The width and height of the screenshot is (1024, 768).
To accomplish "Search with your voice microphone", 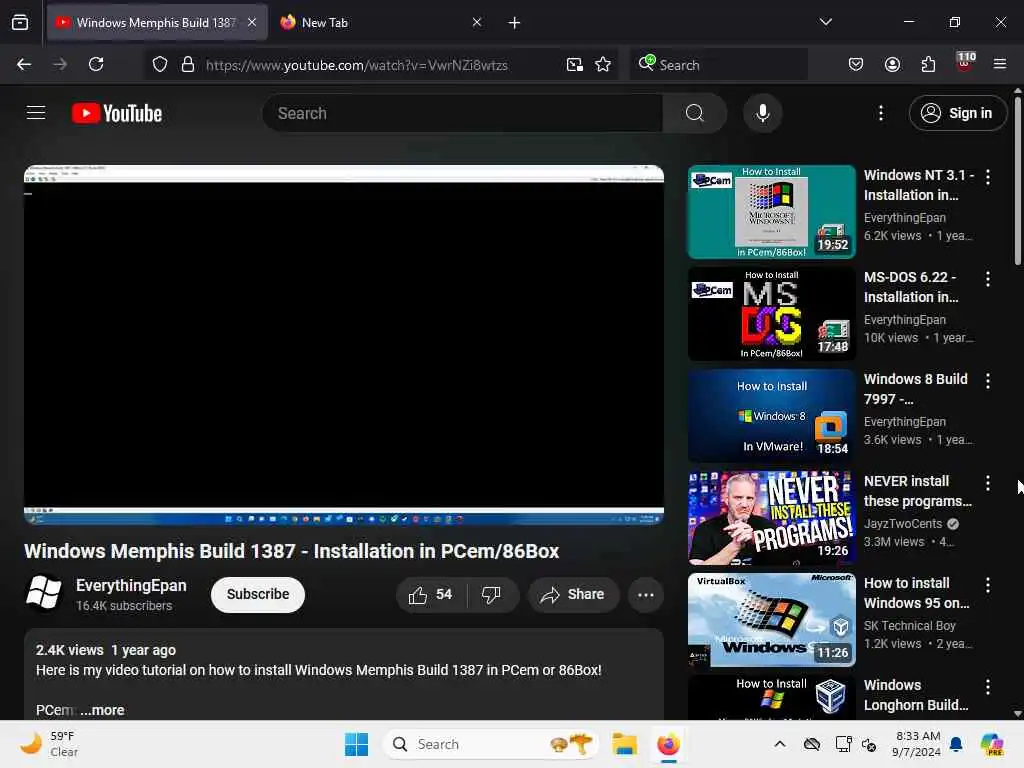I will pos(762,113).
